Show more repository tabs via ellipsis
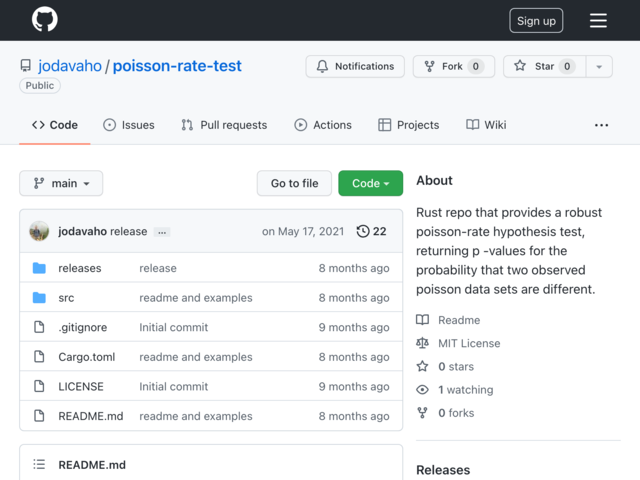 [x=601, y=125]
